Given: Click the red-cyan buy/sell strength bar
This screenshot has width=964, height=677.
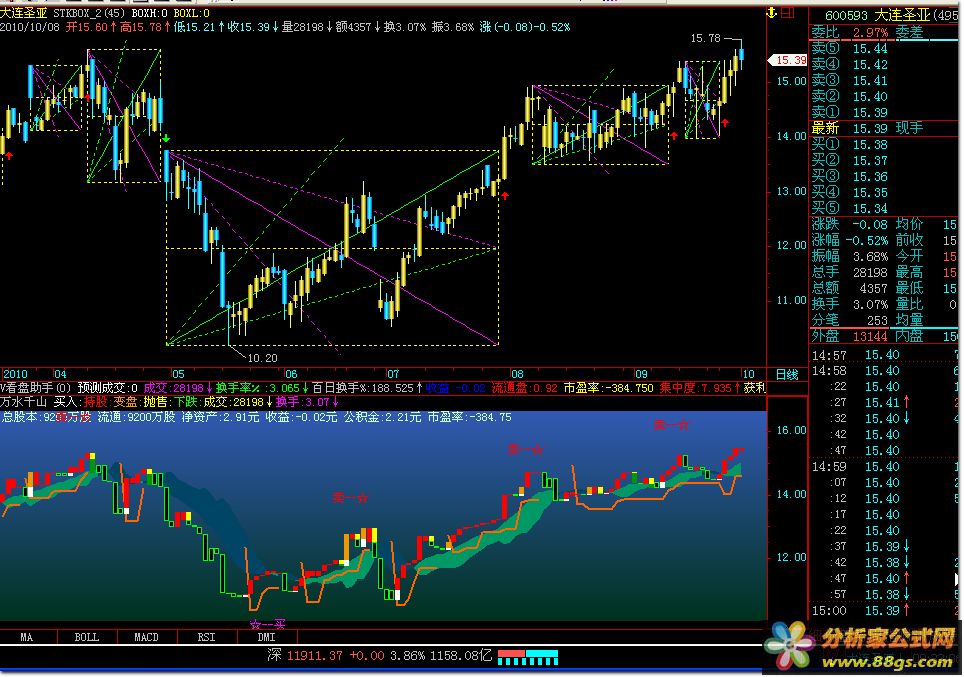Looking at the screenshot, I should [x=527, y=657].
